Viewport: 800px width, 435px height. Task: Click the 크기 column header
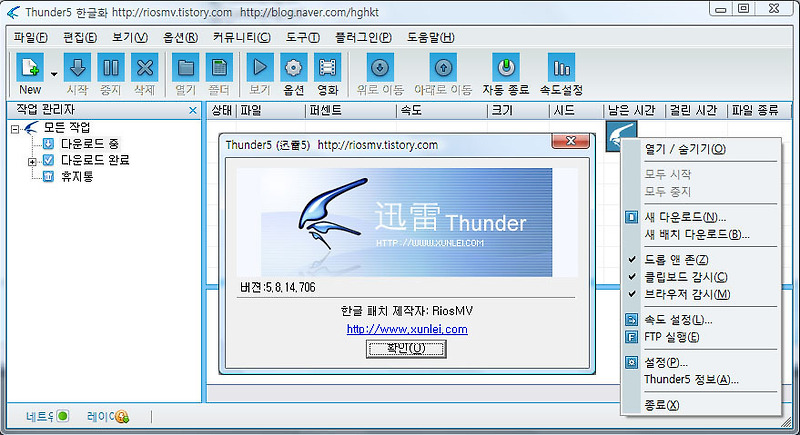point(518,110)
